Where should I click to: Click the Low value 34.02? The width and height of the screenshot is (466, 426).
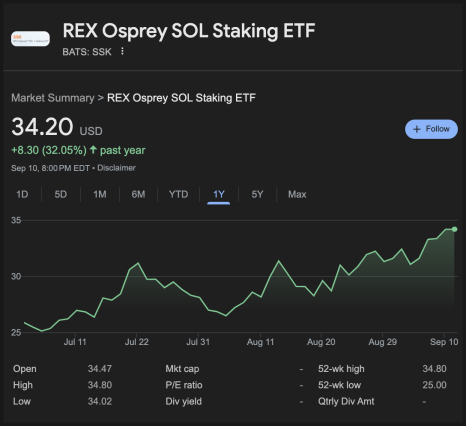[x=100, y=401]
